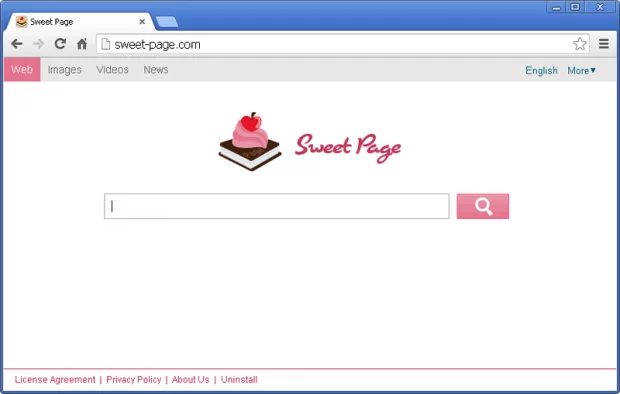The width and height of the screenshot is (620, 394).
Task: Open the browser home page icon
Action: click(x=82, y=44)
